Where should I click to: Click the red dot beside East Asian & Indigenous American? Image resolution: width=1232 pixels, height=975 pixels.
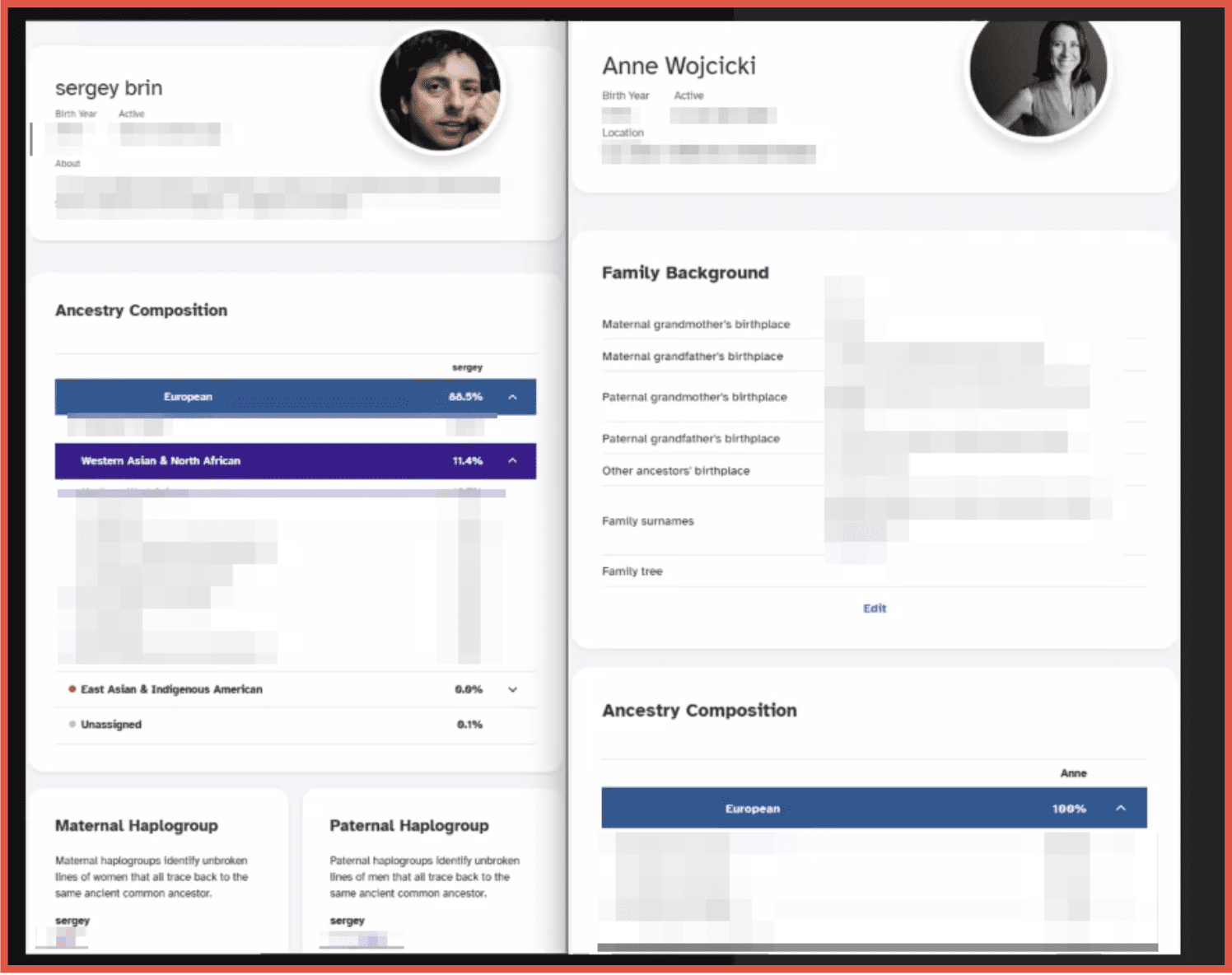(x=72, y=689)
